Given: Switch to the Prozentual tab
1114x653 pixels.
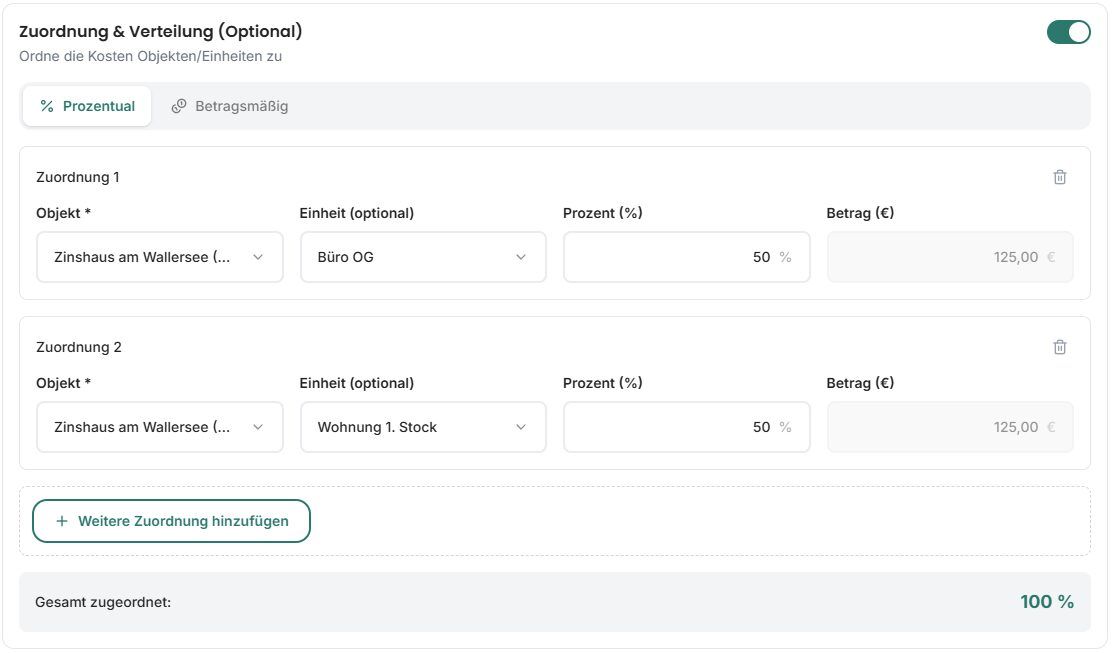Looking at the screenshot, I should pyautogui.click(x=87, y=106).
